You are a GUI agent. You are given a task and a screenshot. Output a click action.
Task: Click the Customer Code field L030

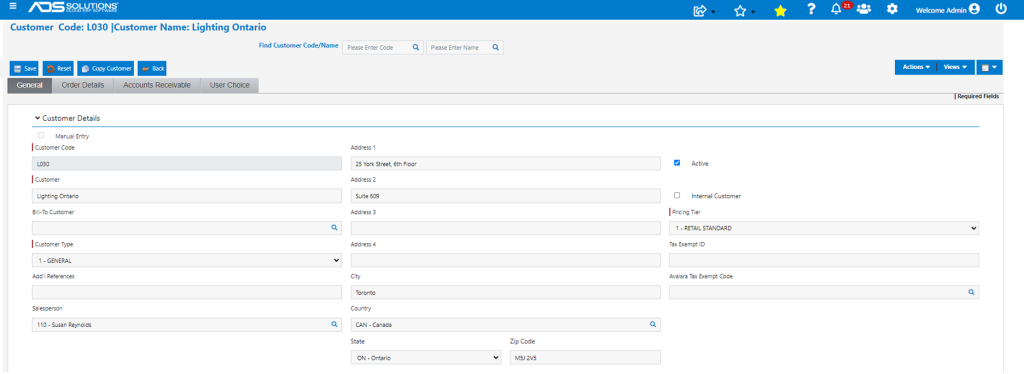[x=187, y=164]
